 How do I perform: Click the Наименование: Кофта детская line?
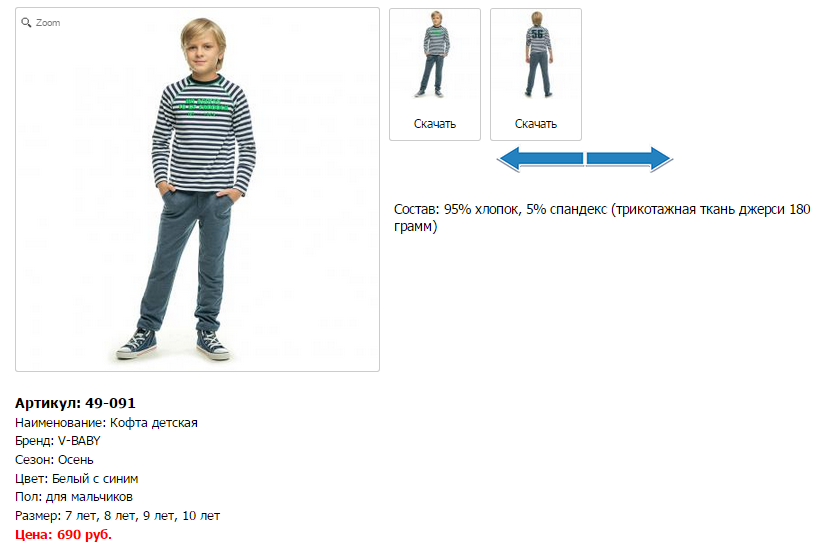pyautogui.click(x=106, y=422)
